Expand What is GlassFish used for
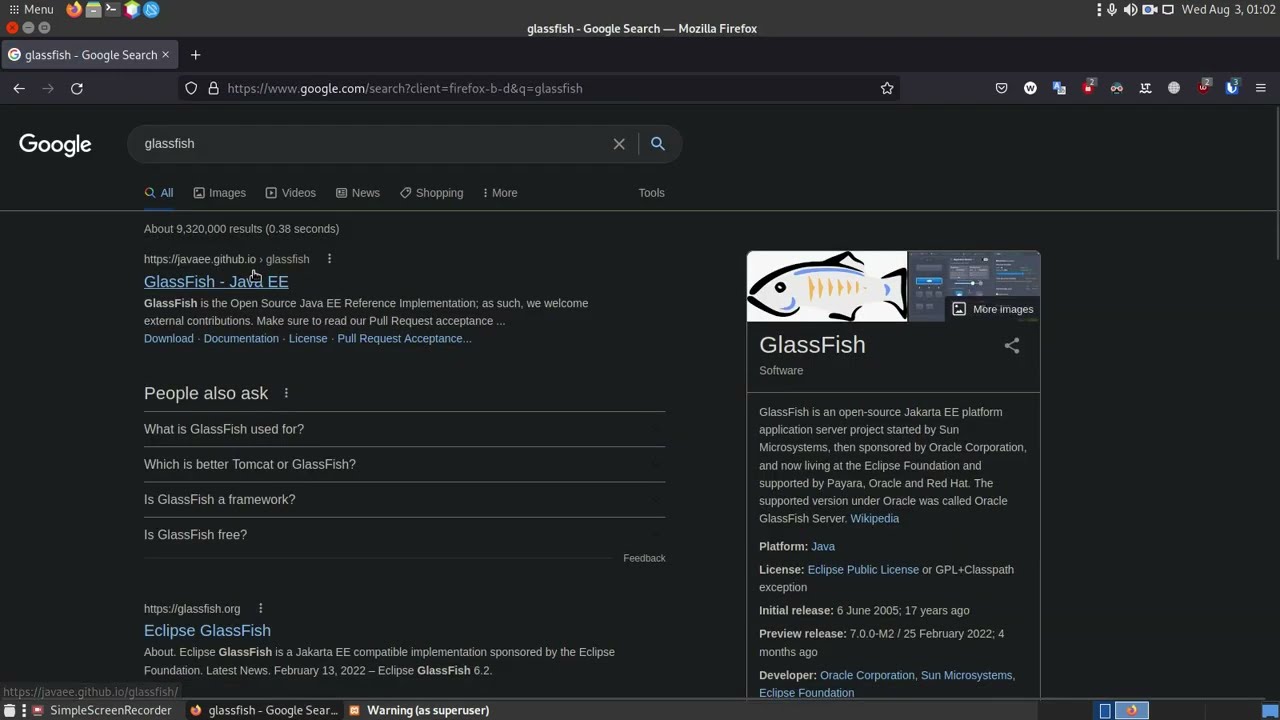 pyautogui.click(x=404, y=429)
